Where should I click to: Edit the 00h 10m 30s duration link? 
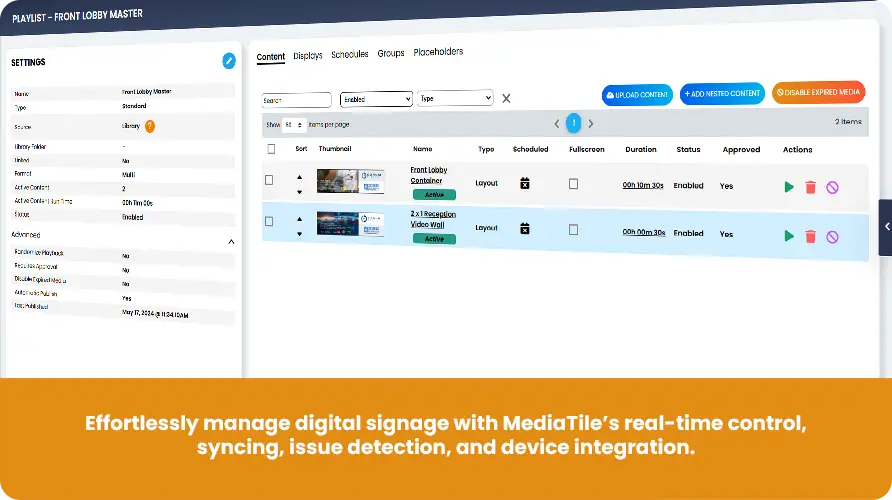(x=643, y=185)
